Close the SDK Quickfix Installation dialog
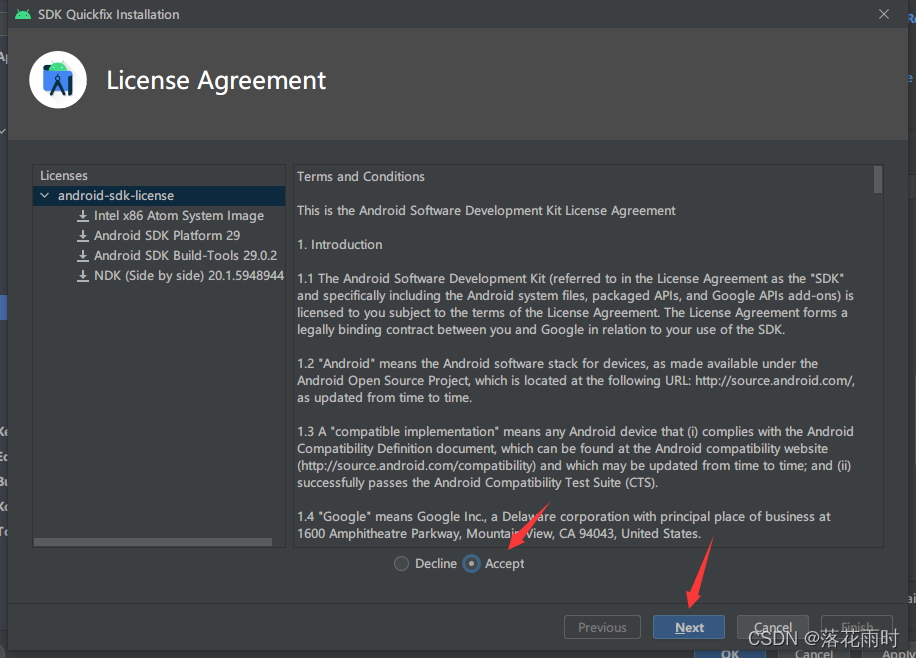 (x=884, y=14)
